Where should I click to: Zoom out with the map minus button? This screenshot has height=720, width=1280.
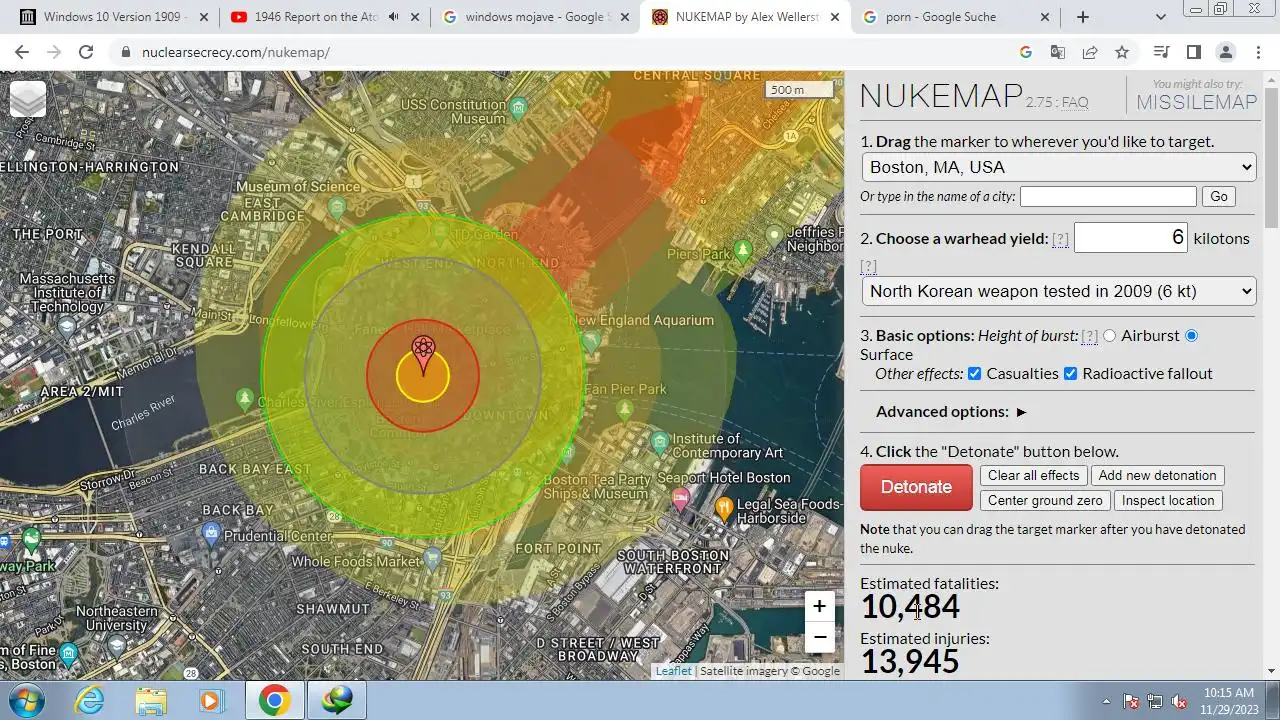(819, 637)
